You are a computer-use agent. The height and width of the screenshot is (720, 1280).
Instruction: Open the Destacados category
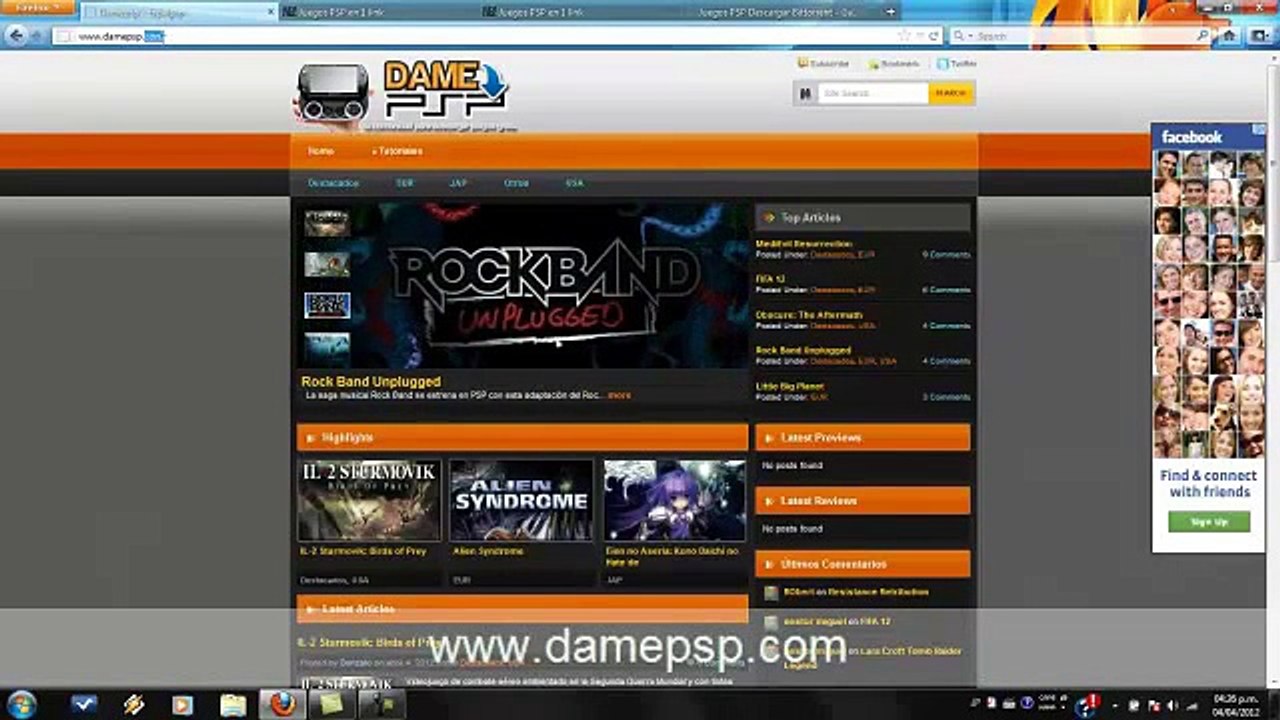tap(333, 183)
